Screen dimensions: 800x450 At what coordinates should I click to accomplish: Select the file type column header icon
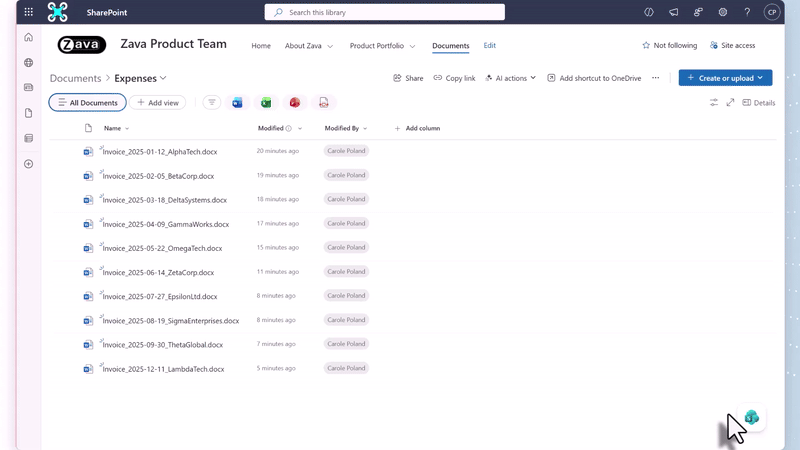pos(88,128)
